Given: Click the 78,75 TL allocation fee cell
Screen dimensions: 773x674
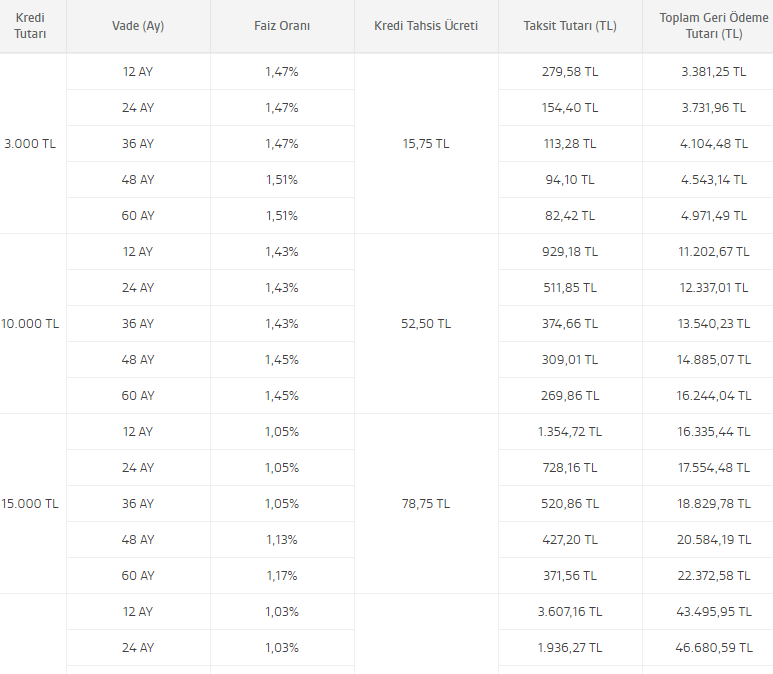Looking at the screenshot, I should [x=426, y=504].
